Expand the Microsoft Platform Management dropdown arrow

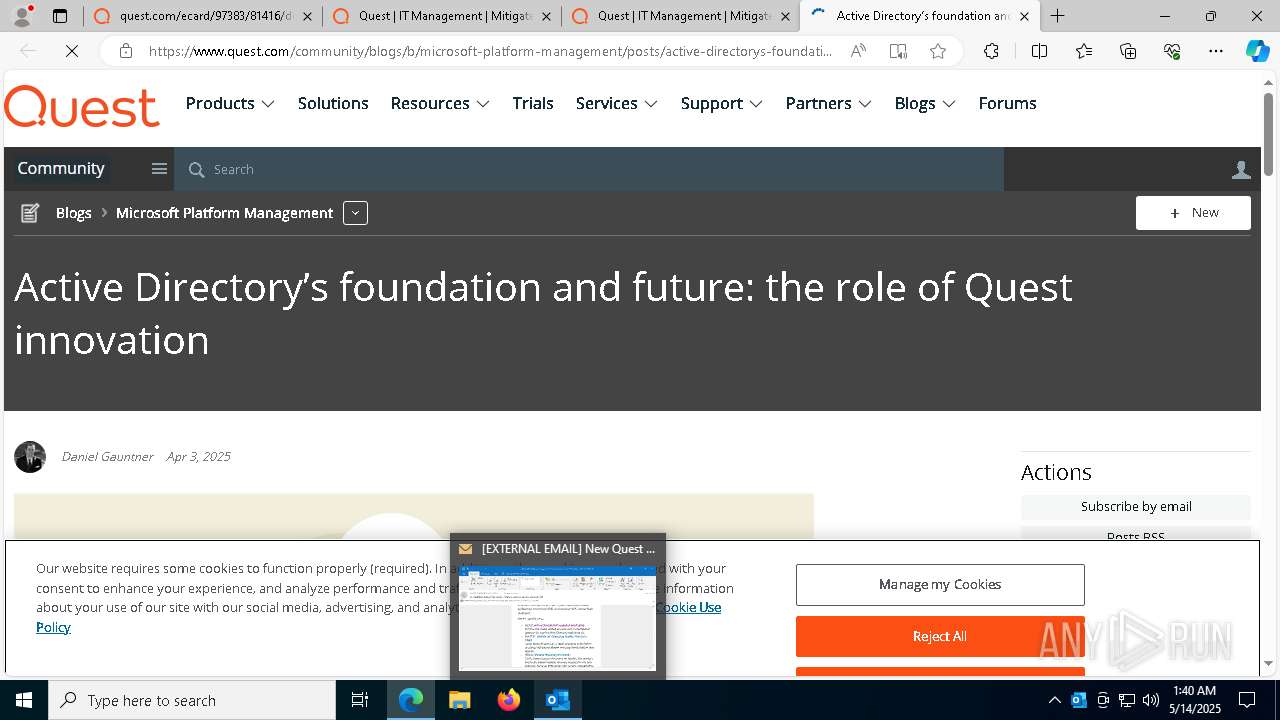pos(355,213)
